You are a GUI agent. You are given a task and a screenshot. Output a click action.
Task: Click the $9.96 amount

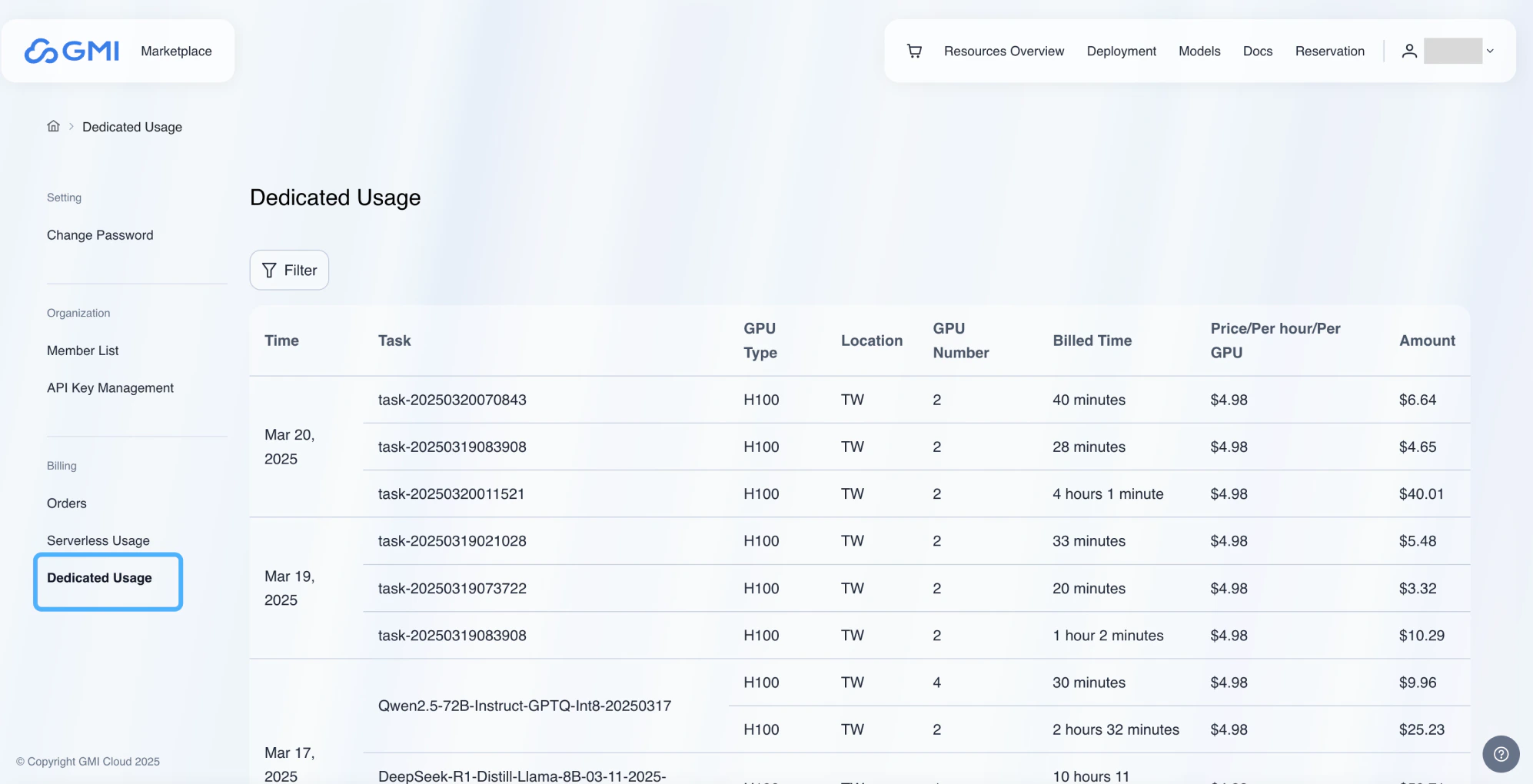[1417, 683]
